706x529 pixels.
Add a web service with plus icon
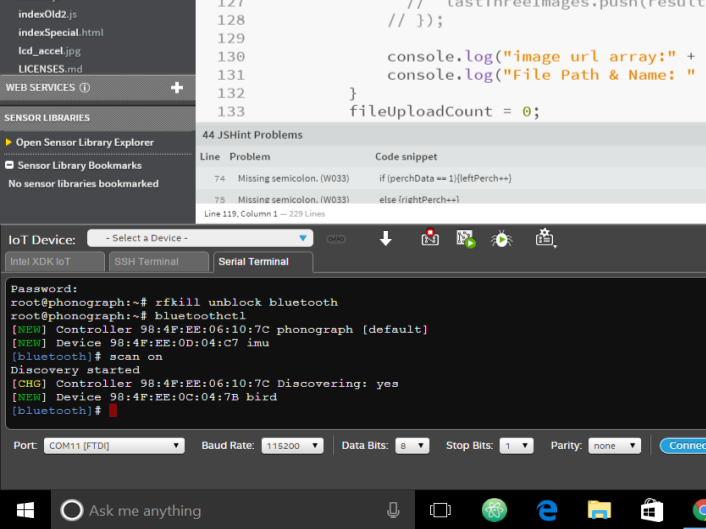coord(177,88)
